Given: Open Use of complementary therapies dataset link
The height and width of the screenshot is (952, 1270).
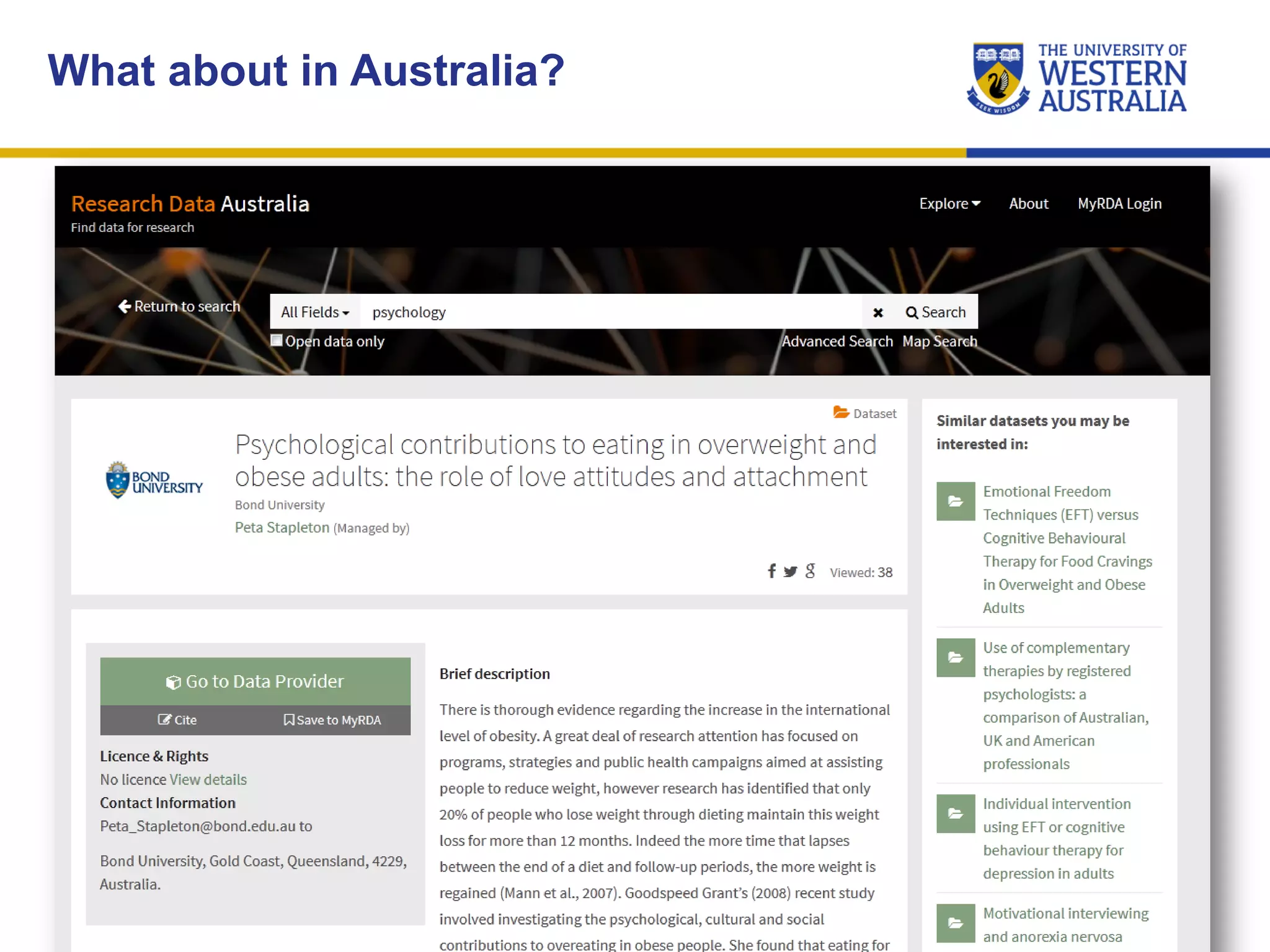Looking at the screenshot, I should click(x=1066, y=706).
